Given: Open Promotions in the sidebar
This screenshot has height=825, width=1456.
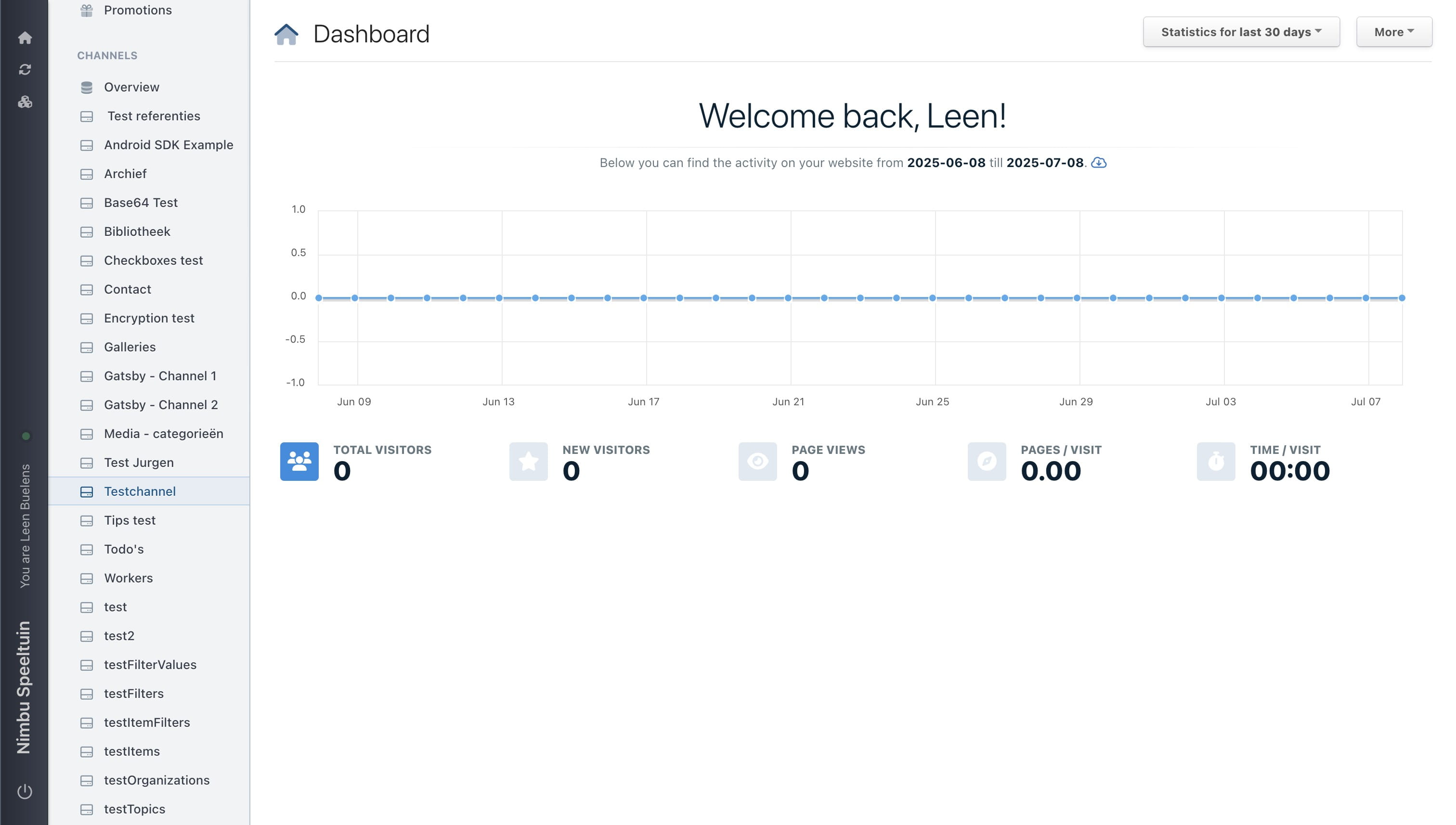Looking at the screenshot, I should pyautogui.click(x=138, y=10).
